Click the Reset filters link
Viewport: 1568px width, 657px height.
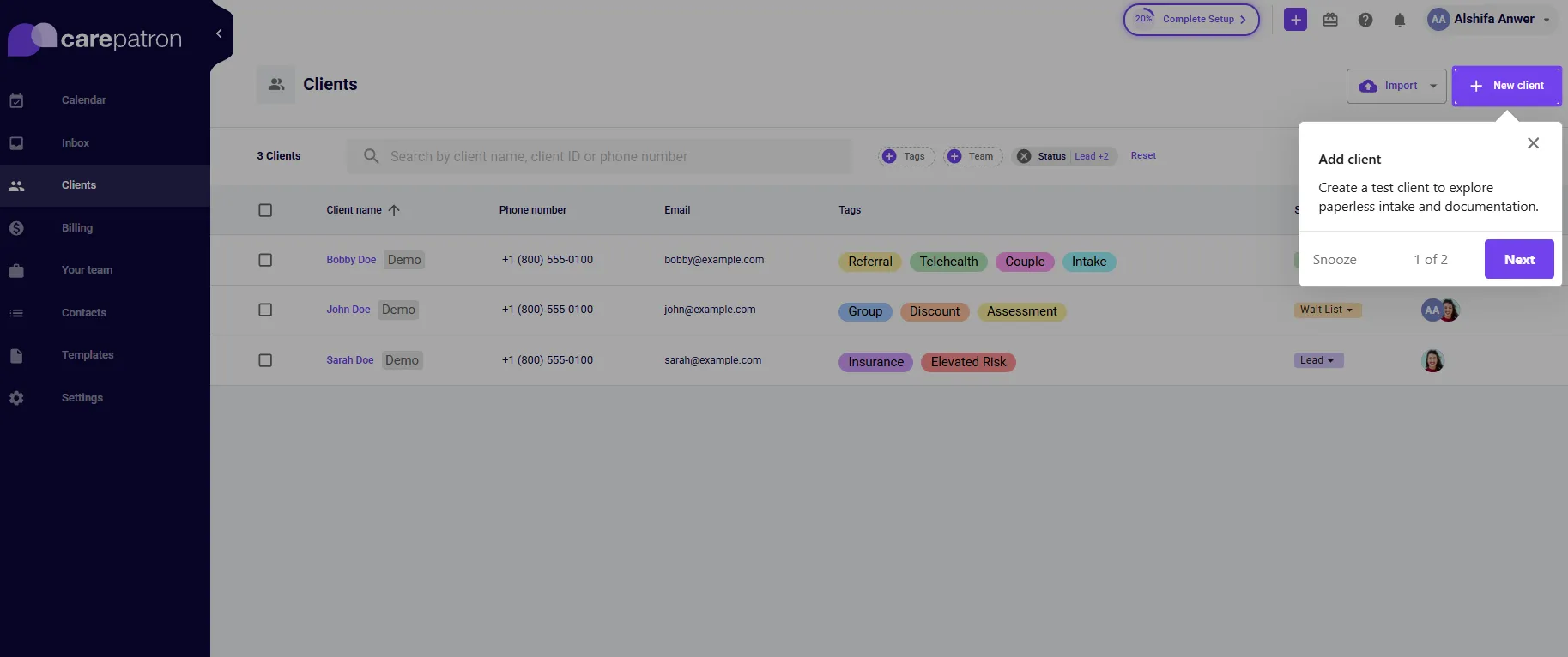click(1143, 156)
